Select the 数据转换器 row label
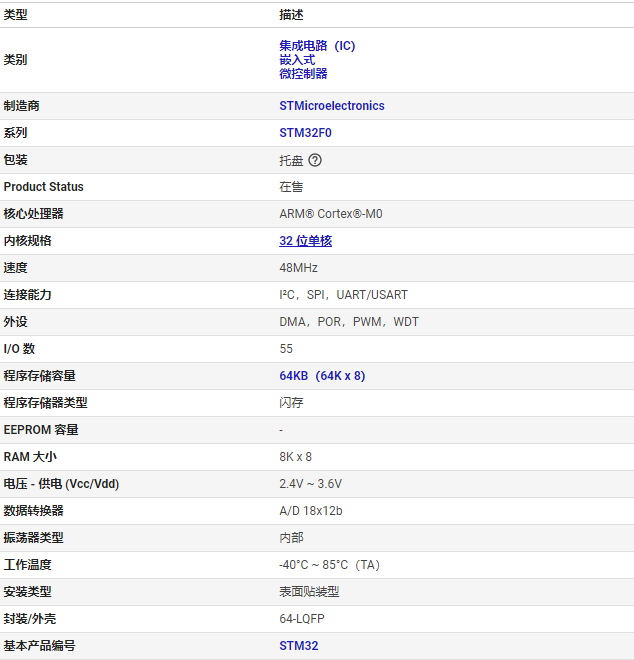 click(x=34, y=511)
